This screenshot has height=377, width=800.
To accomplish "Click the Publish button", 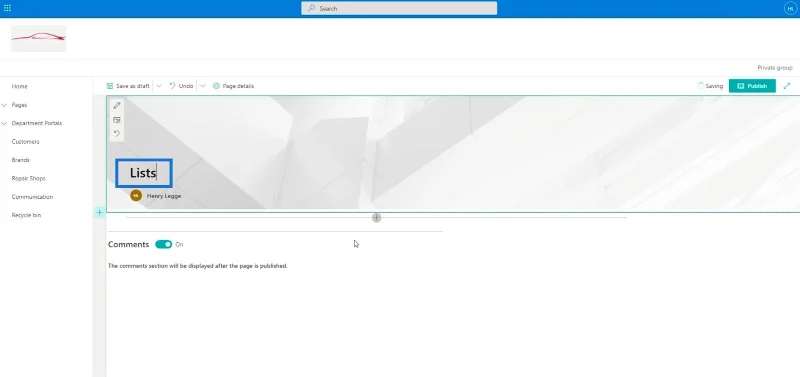I will point(752,86).
